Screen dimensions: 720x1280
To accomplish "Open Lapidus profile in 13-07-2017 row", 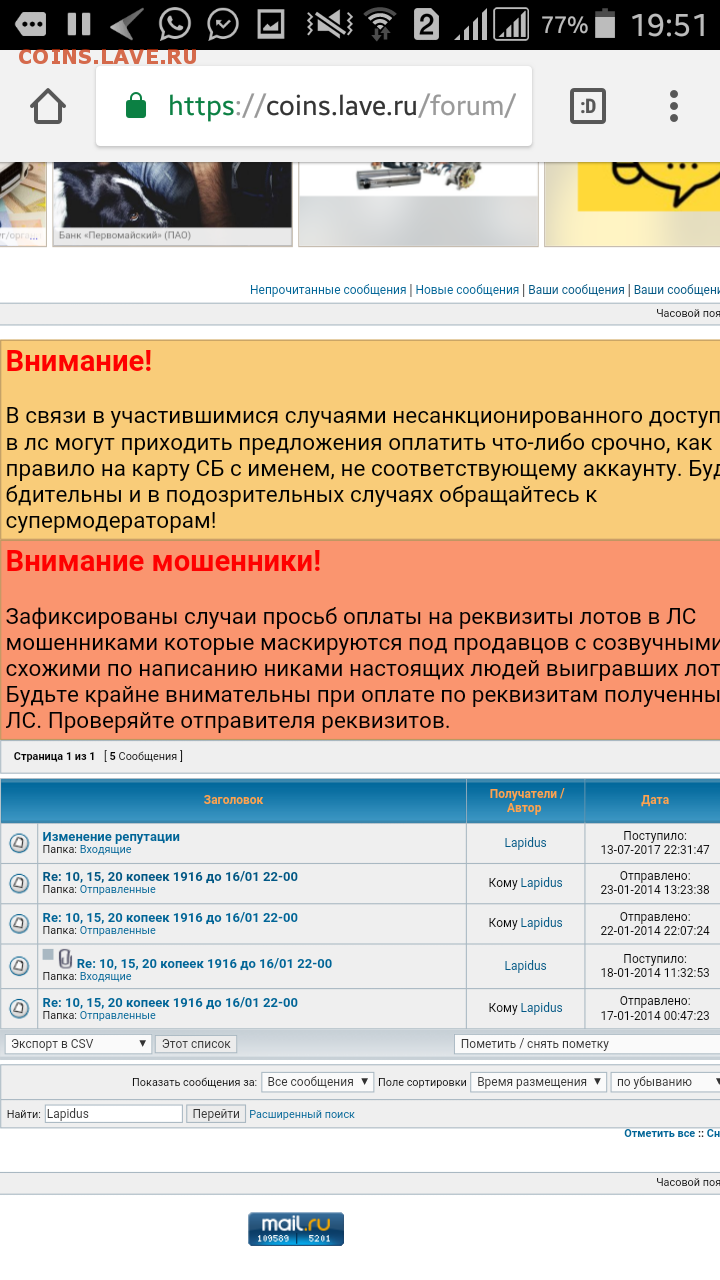I will coord(525,843).
